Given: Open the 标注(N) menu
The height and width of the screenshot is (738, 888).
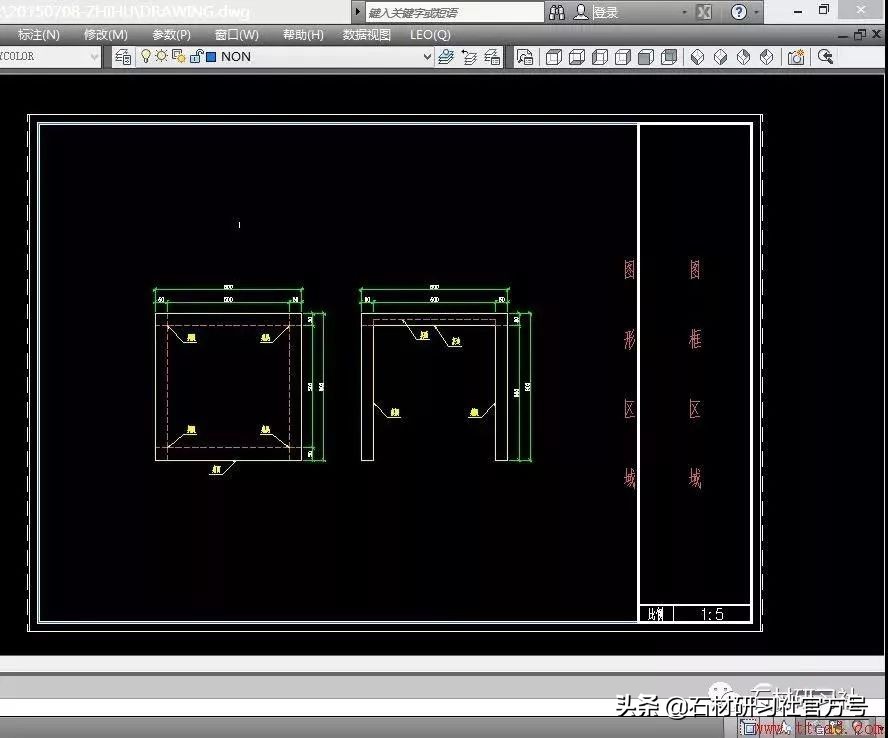Looking at the screenshot, I should coord(39,35).
